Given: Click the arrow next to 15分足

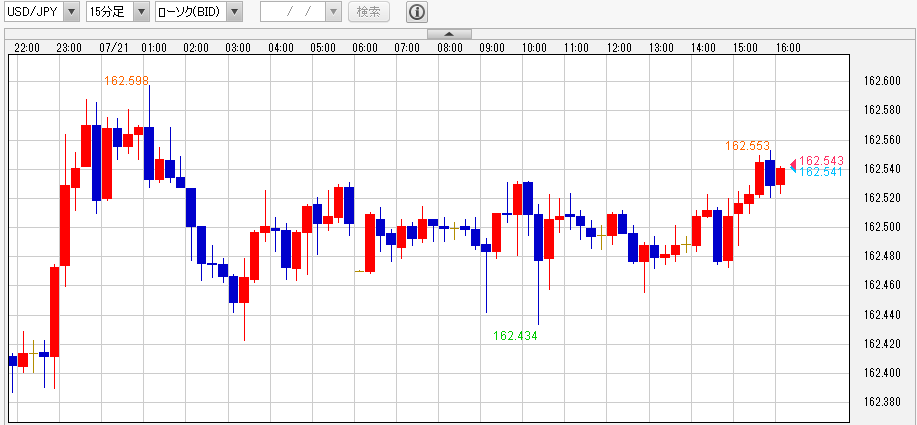Looking at the screenshot, I should click(142, 12).
